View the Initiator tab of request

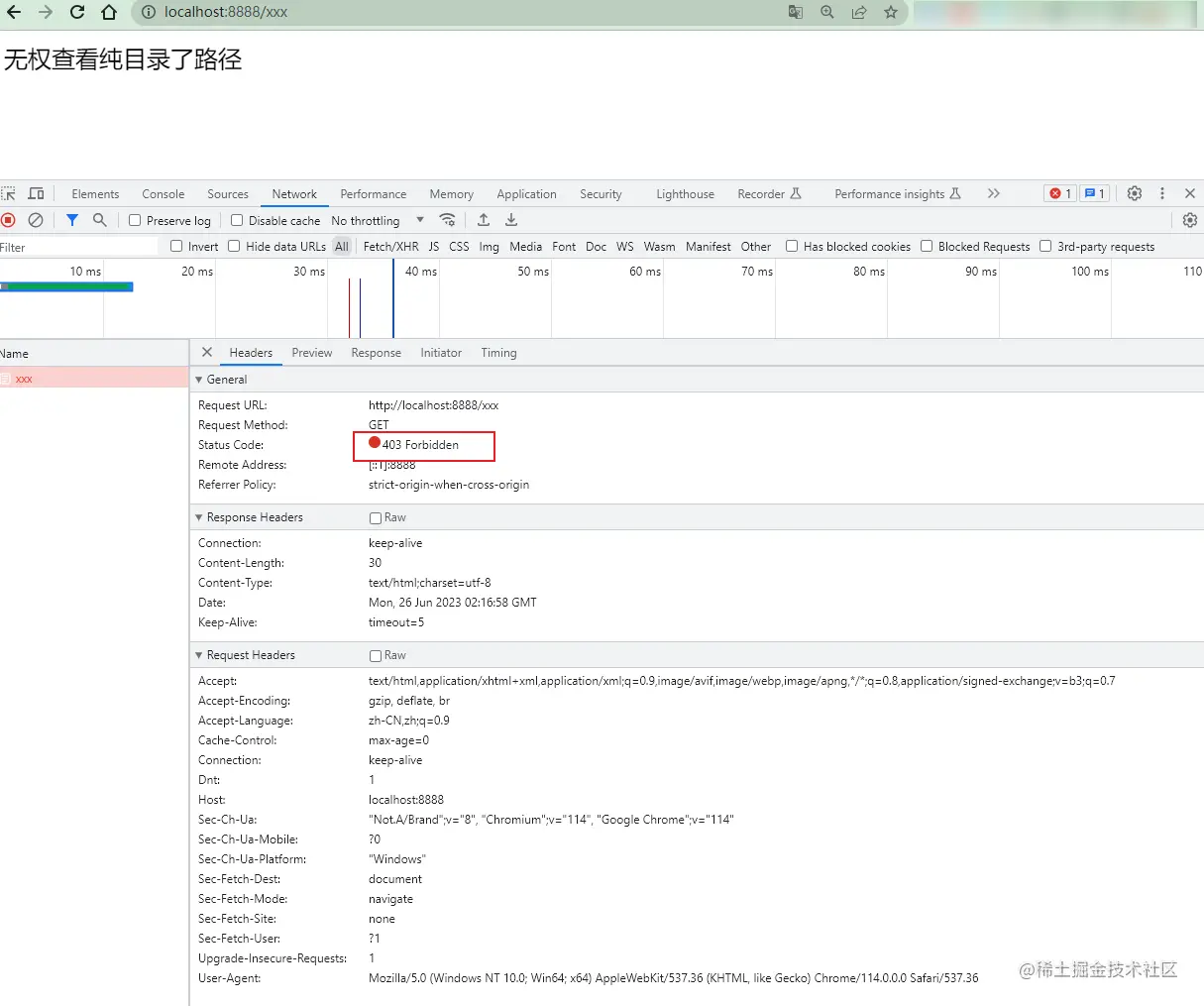441,353
